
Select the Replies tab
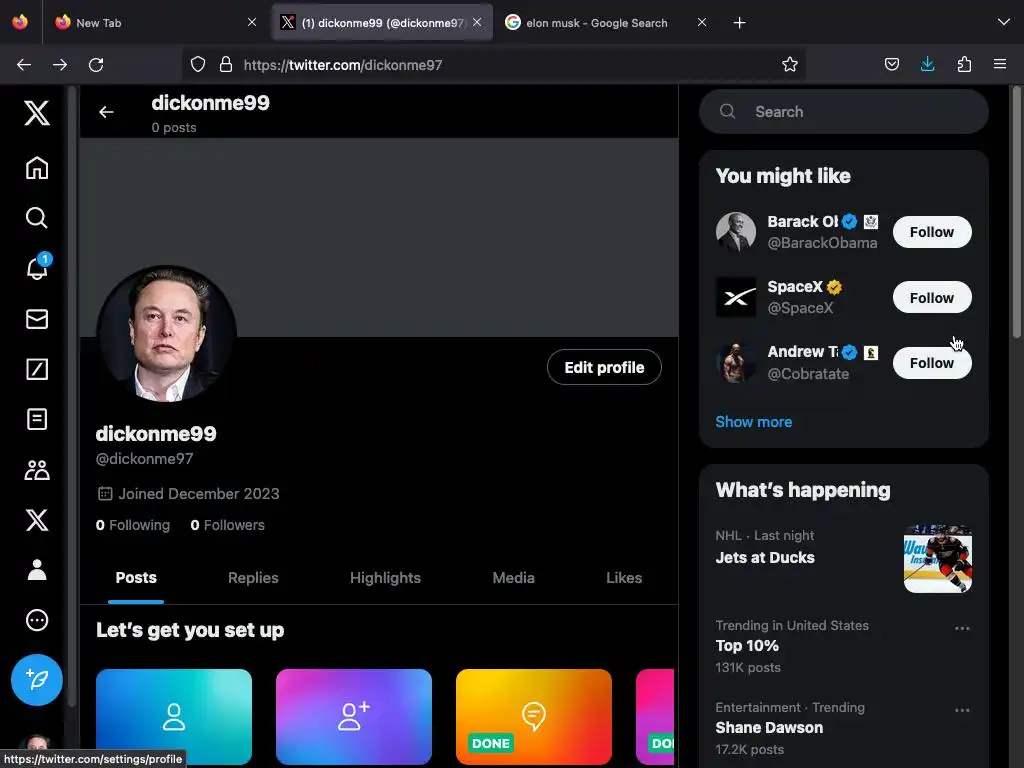point(253,578)
